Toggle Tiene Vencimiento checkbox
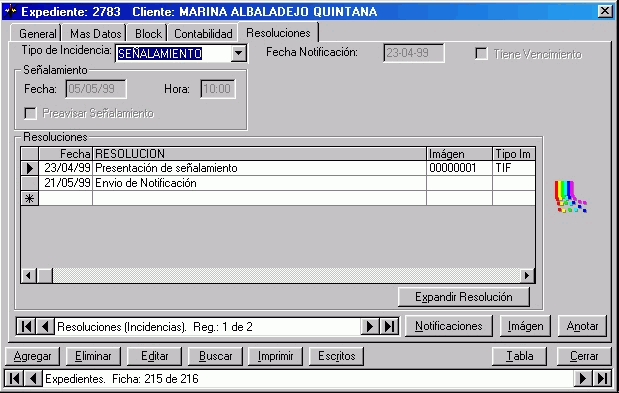This screenshot has height=393, width=619. [481, 54]
